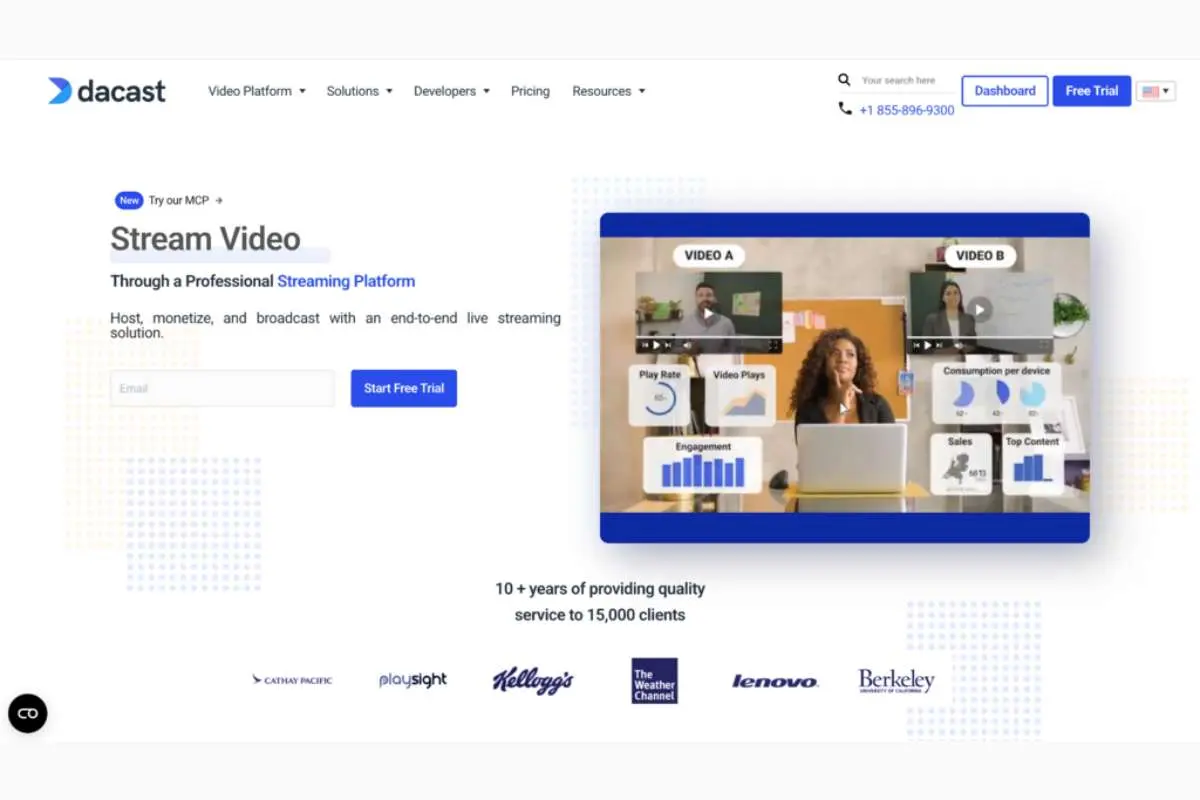Screen dimensions: 1200x800
Task: Expand the Video Platform menu
Action: coord(257,91)
